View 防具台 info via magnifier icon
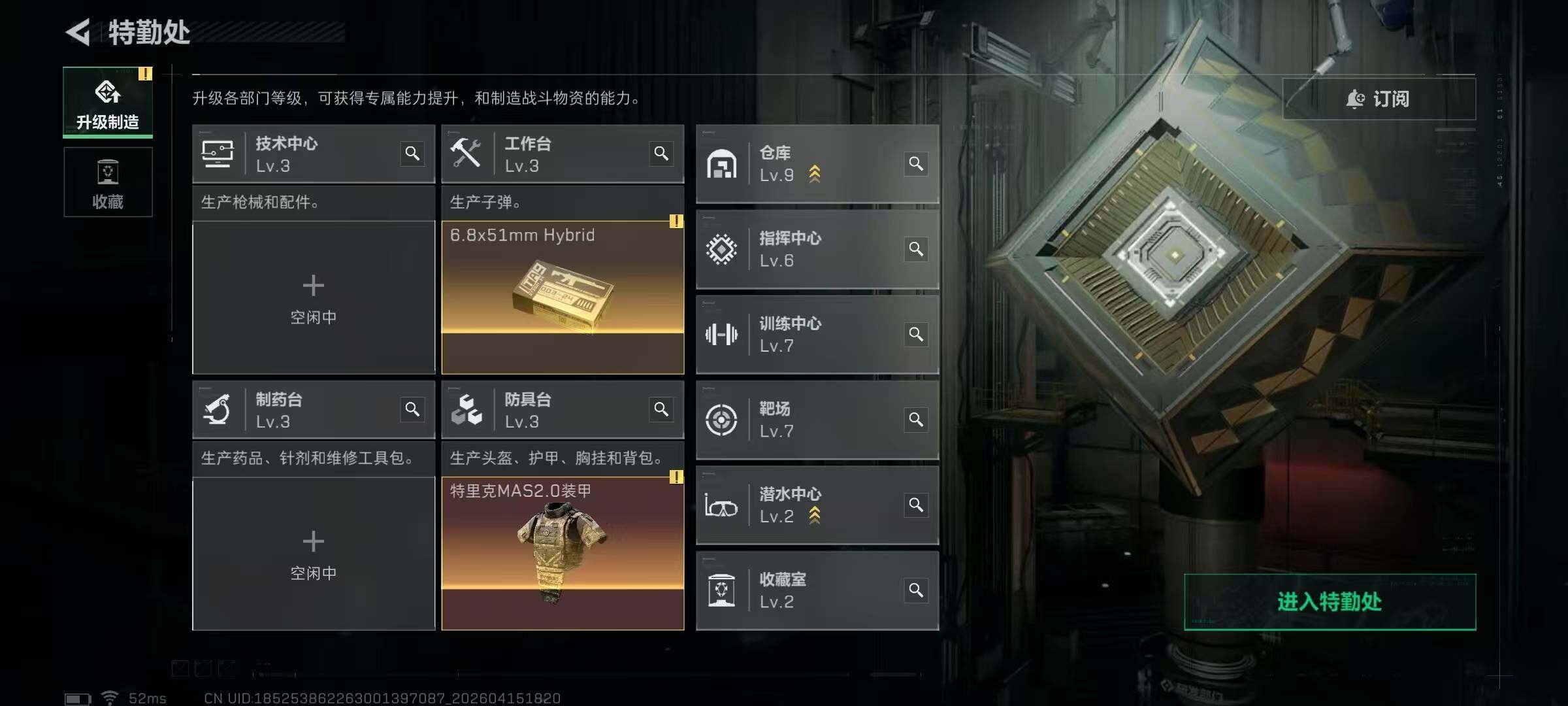Image resolution: width=1568 pixels, height=706 pixels. click(x=661, y=409)
